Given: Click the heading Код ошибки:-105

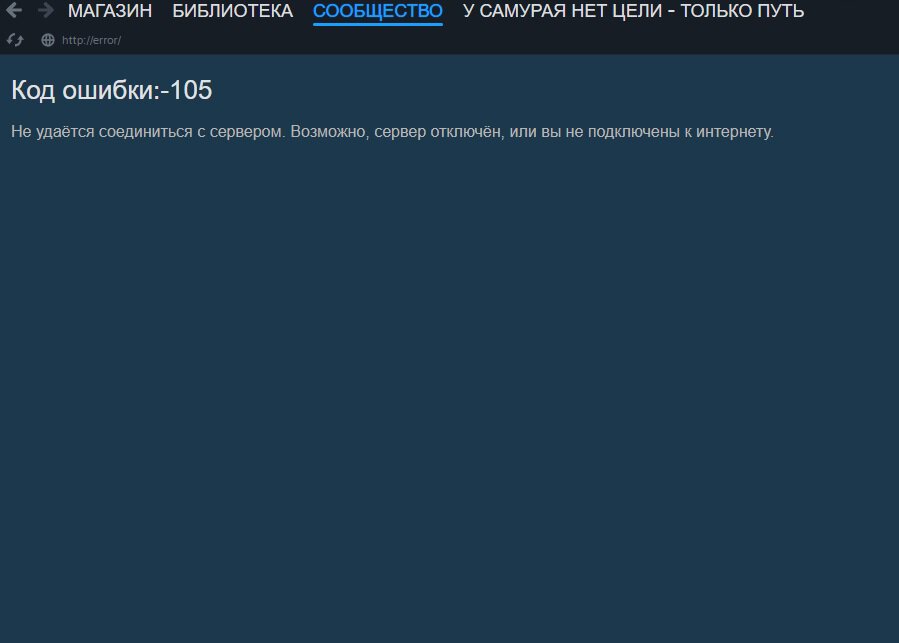Looking at the screenshot, I should click(112, 90).
